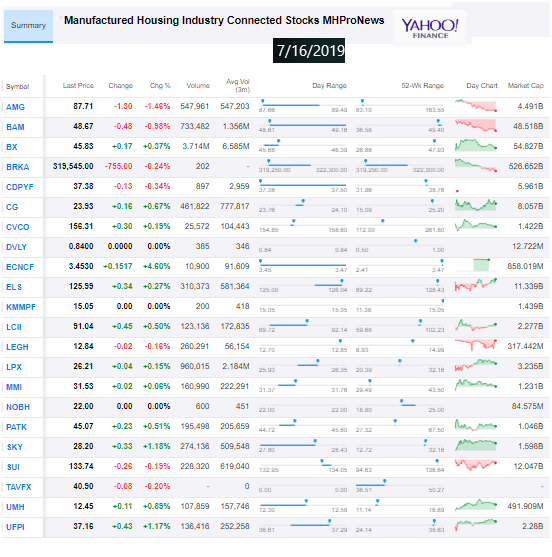View the ELS day chart thumbnail
The height and width of the screenshot is (557, 552).
pyautogui.click(x=476, y=285)
